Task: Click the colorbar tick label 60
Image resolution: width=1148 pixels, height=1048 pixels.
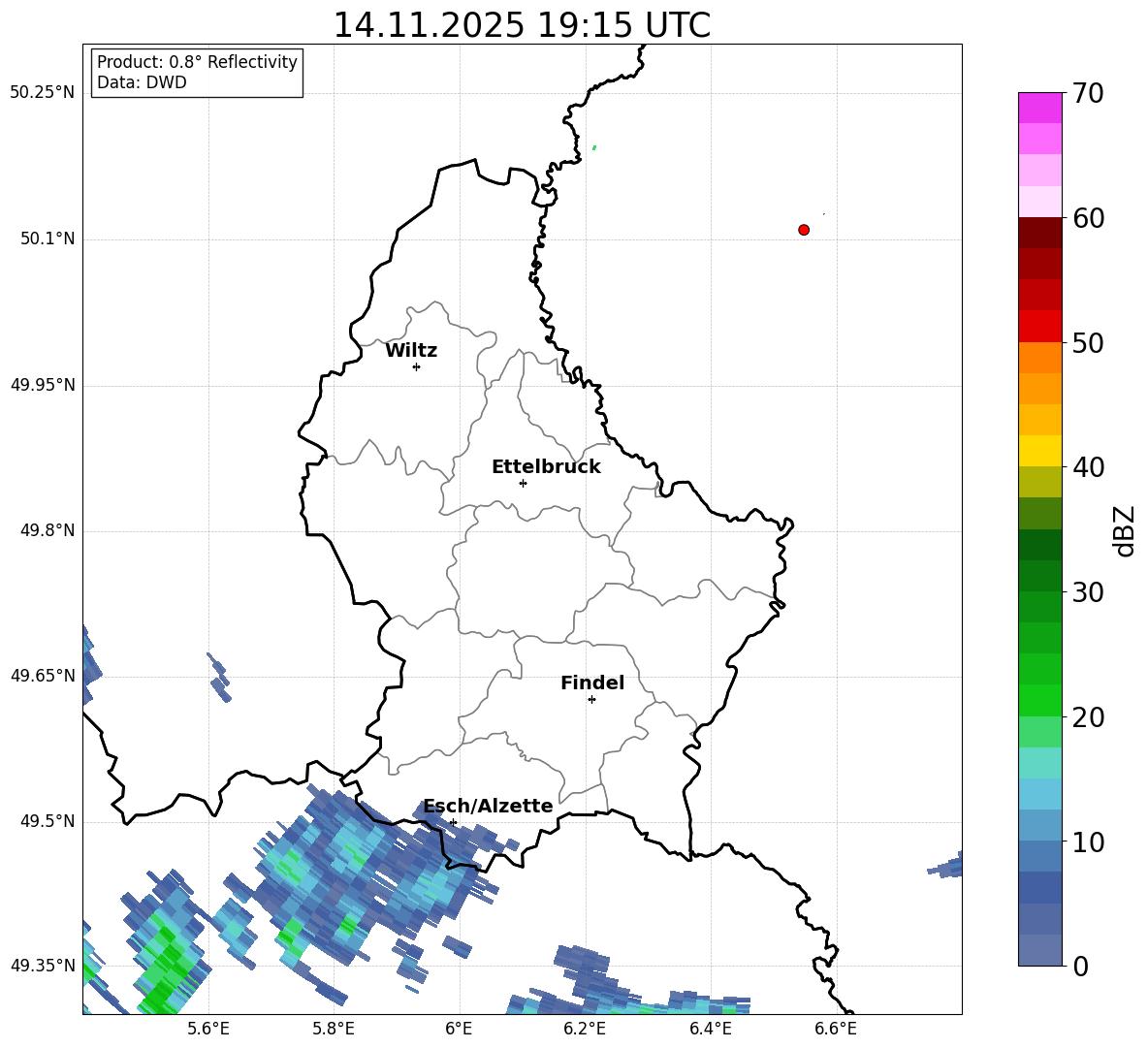Action: point(1088,218)
